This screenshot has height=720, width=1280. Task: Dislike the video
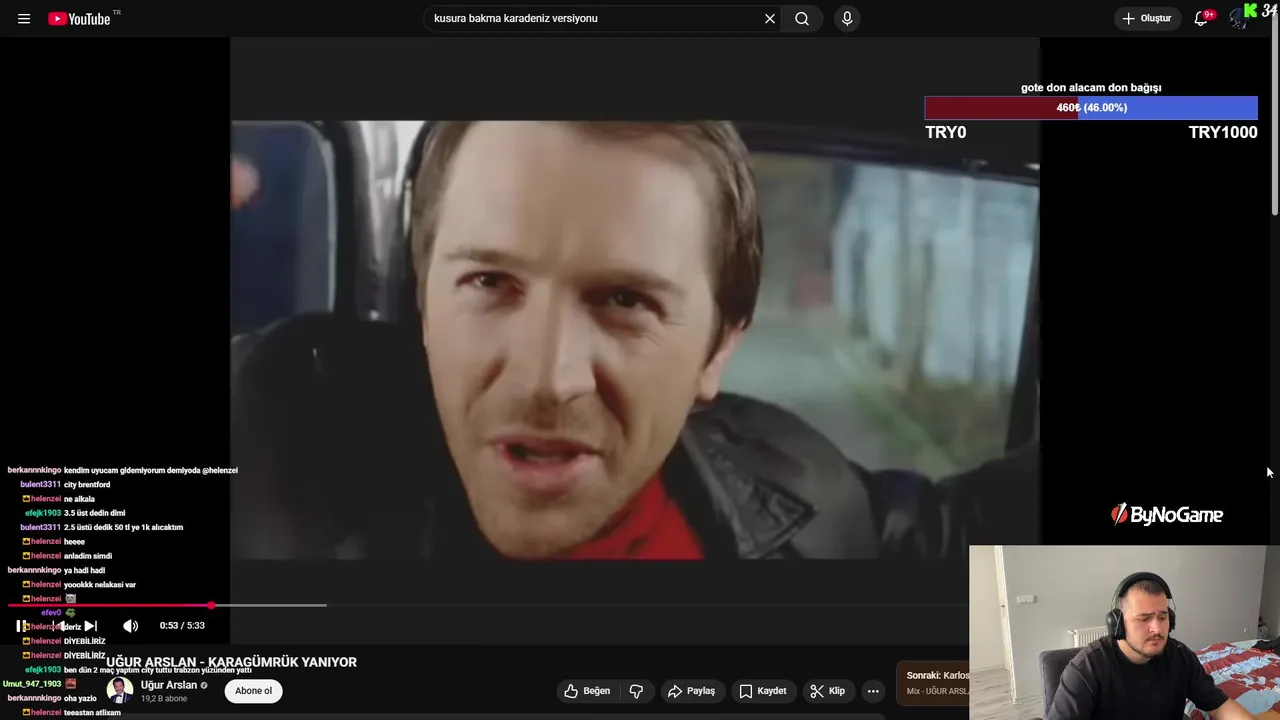(x=636, y=691)
